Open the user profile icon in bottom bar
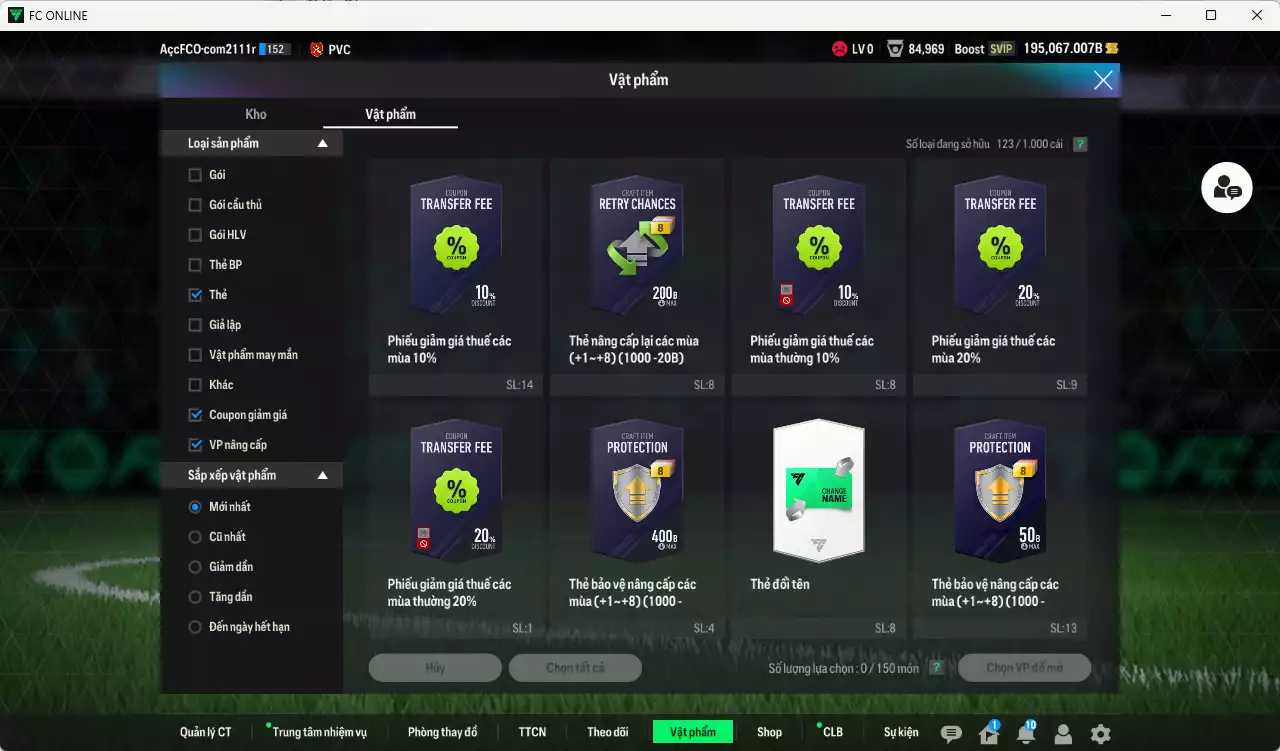This screenshot has width=1280, height=751. (x=1063, y=734)
